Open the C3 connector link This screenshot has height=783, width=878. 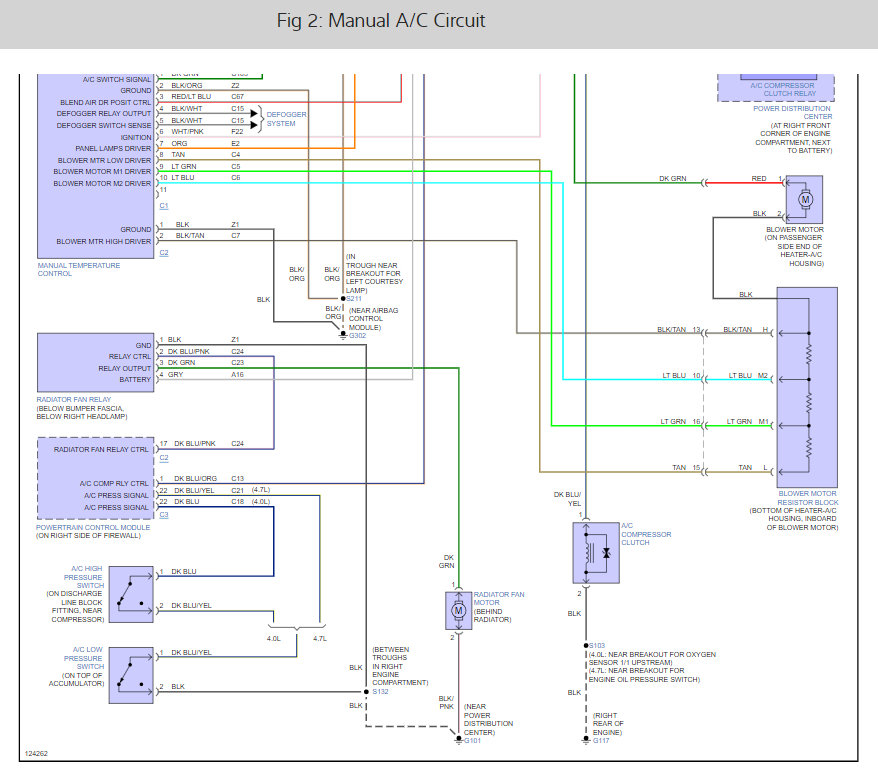[x=164, y=515]
